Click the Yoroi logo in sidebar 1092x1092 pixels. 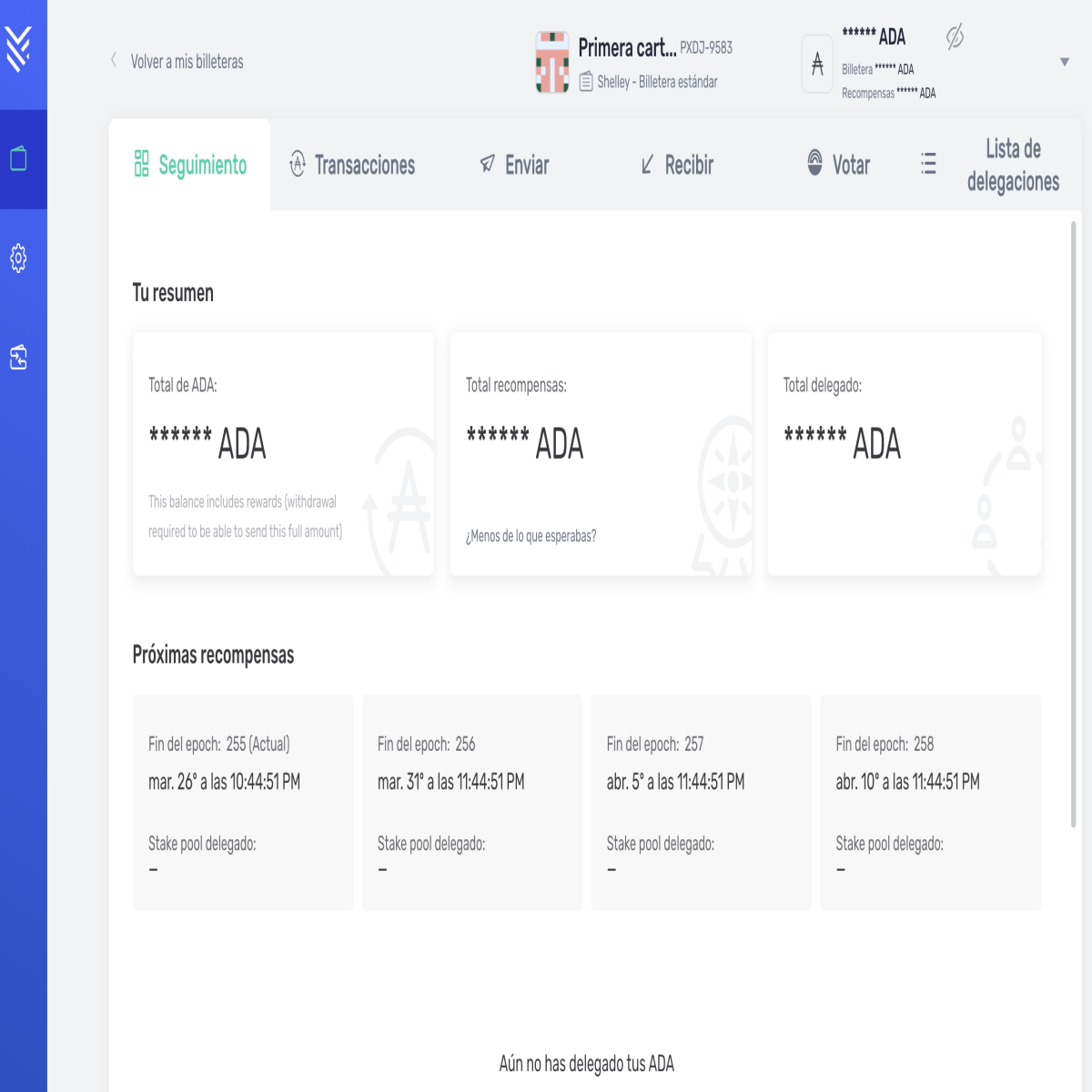pos(19,48)
